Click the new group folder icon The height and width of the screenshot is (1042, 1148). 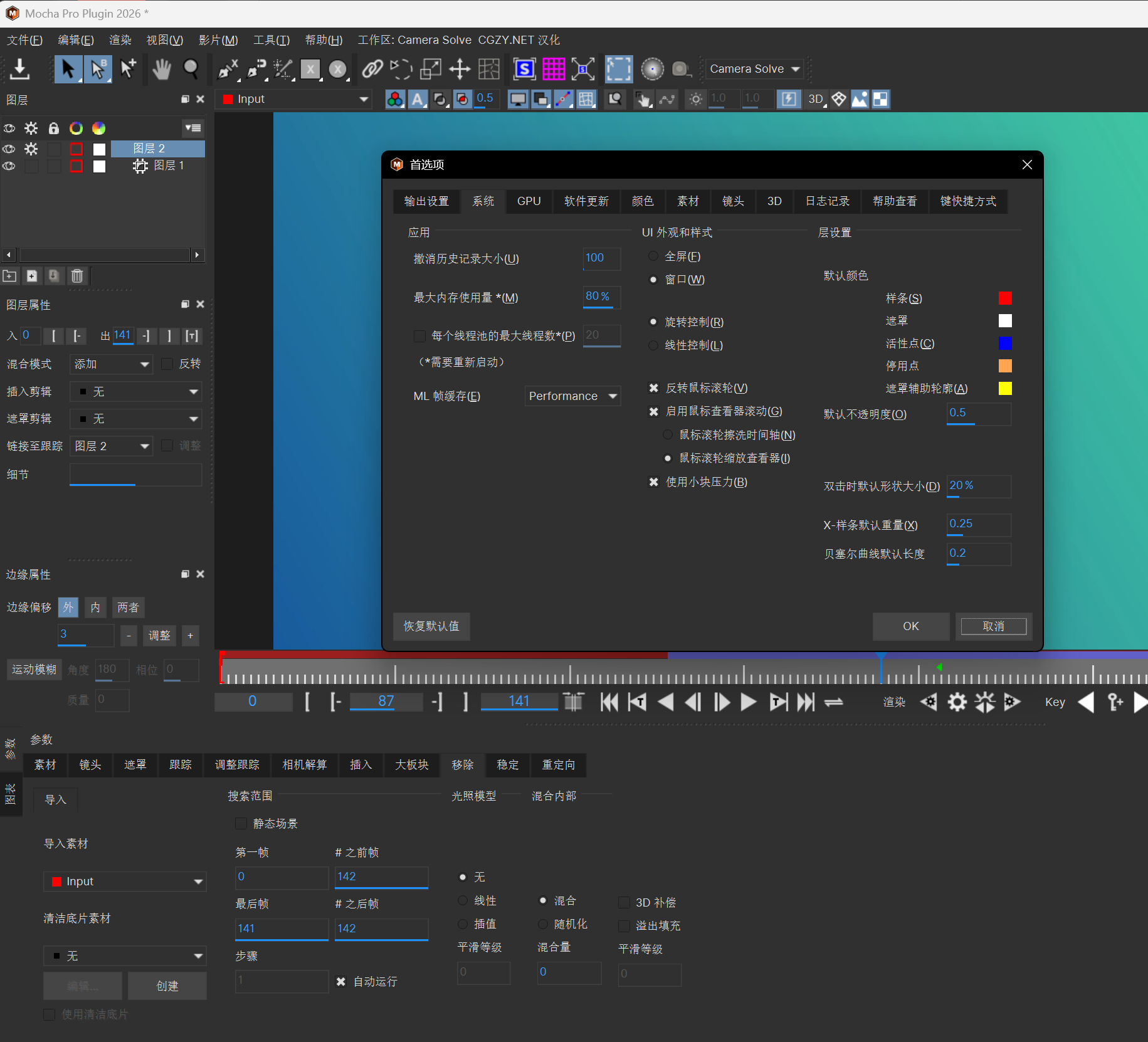(x=10, y=276)
